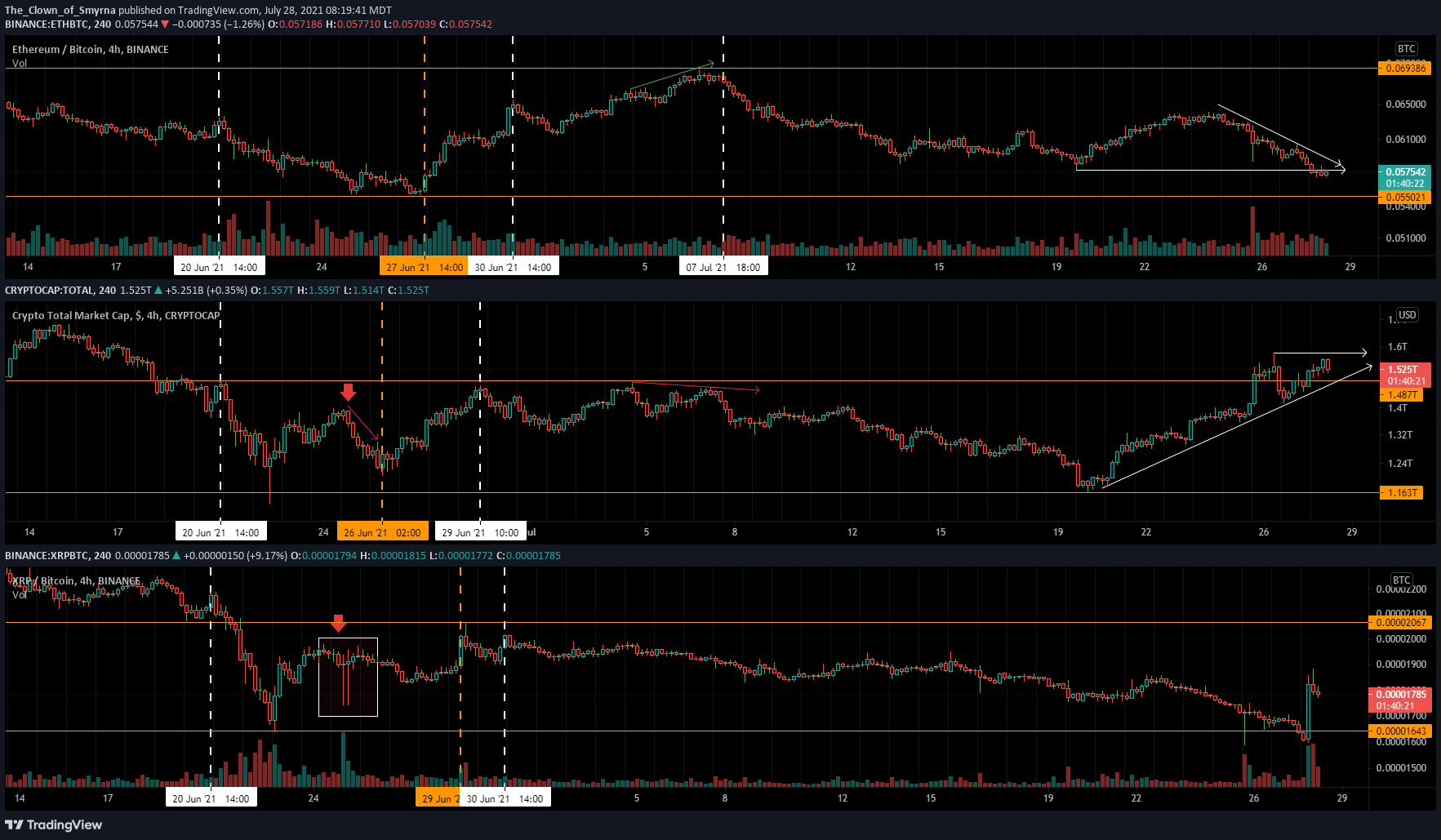This screenshot has width=1441, height=840.
Task: Click The_Clown_of_Smyrna publisher name
Action: tap(60, 11)
